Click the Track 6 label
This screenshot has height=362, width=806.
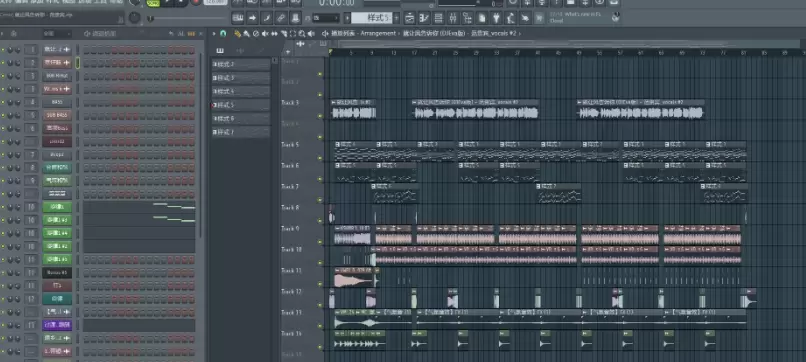[x=290, y=166]
